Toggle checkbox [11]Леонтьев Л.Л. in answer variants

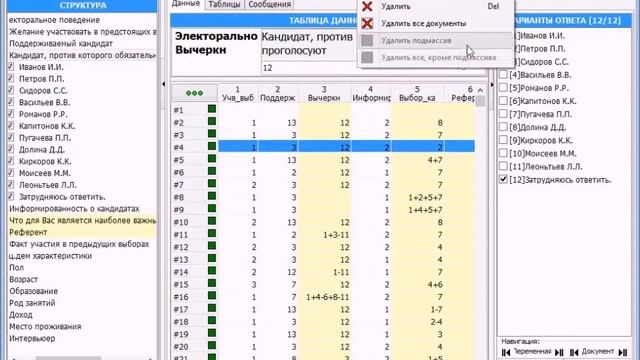[503, 166]
